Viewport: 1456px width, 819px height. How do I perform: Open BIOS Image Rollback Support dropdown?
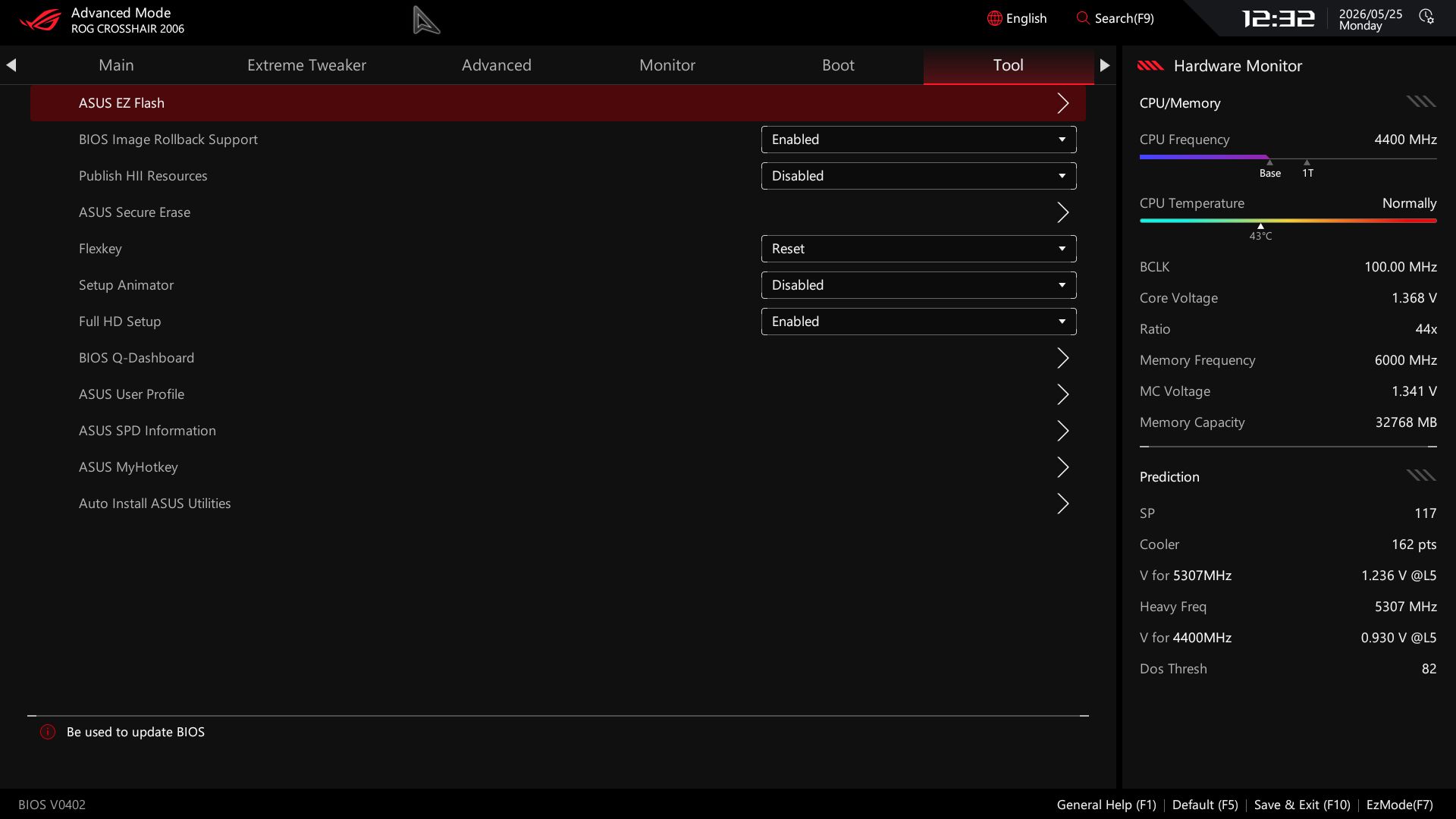pos(918,140)
